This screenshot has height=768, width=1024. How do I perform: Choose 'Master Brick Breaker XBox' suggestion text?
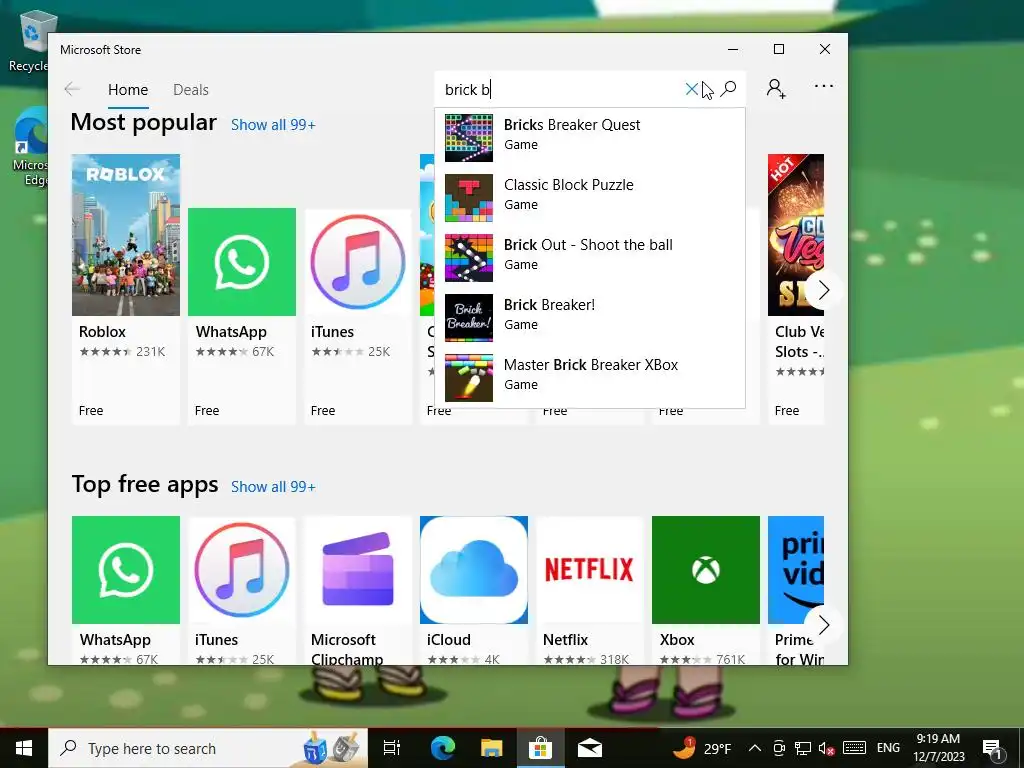point(591,364)
